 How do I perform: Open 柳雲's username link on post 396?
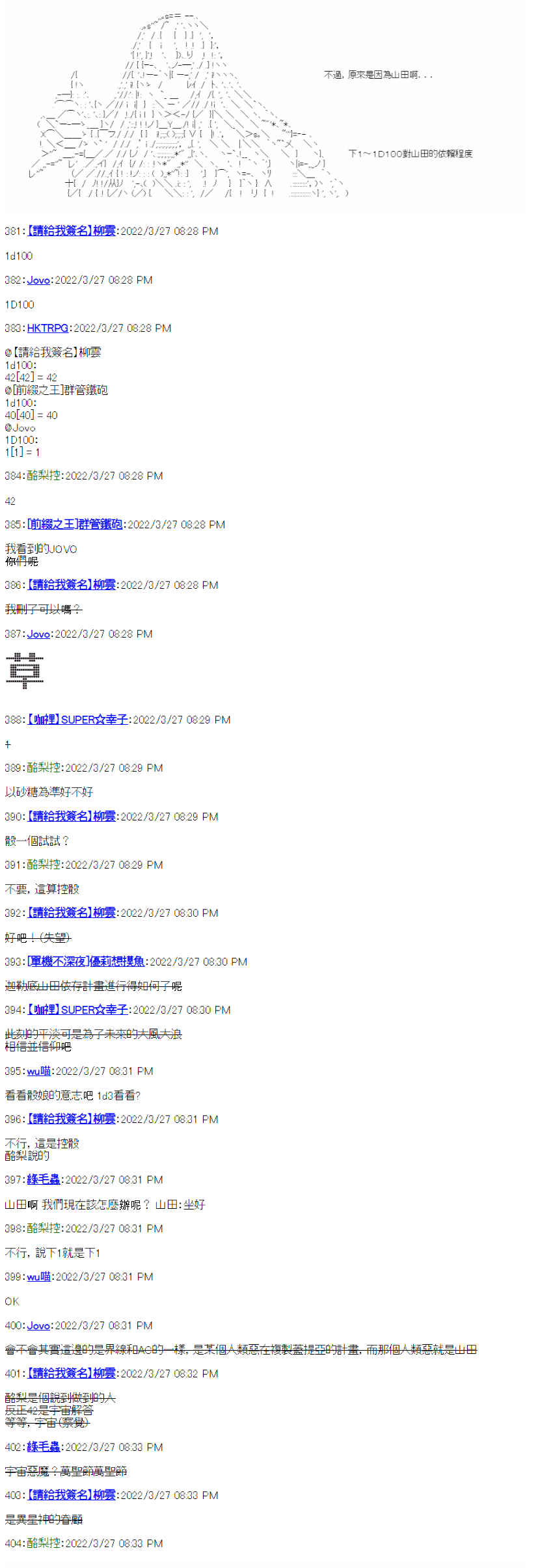click(72, 1119)
